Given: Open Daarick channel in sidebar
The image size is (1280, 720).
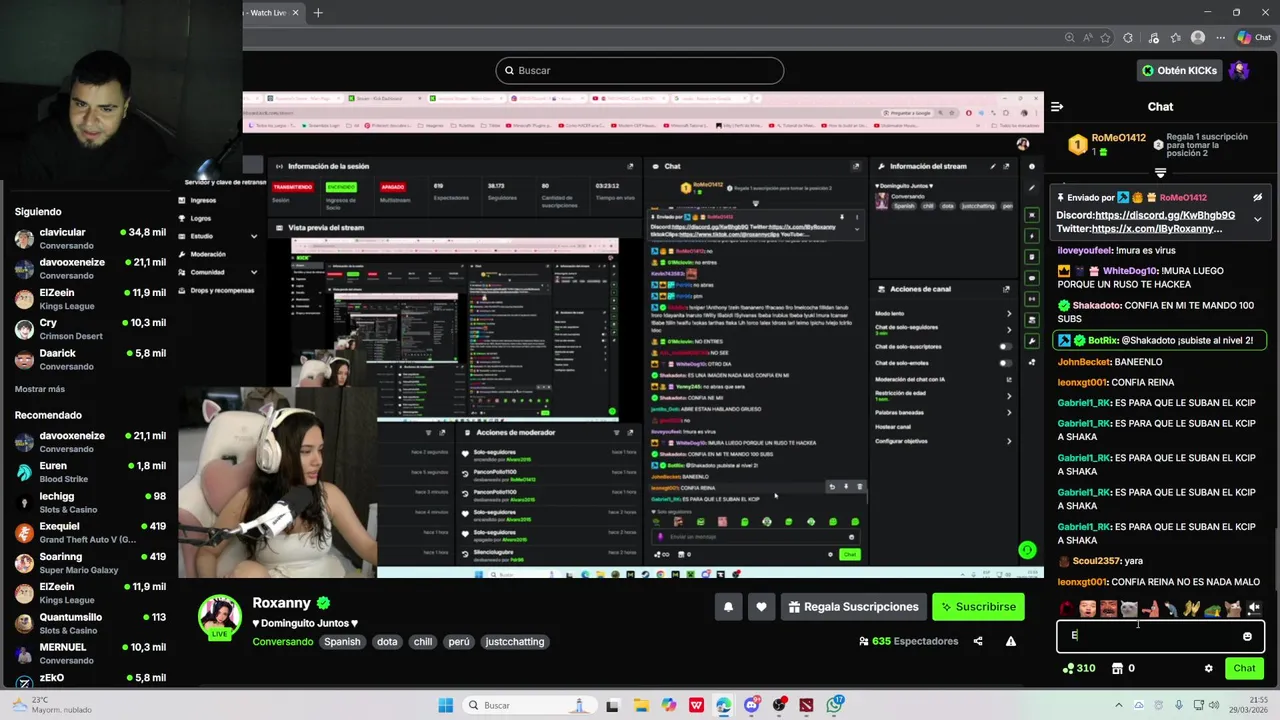Looking at the screenshot, I should pos(90,359).
